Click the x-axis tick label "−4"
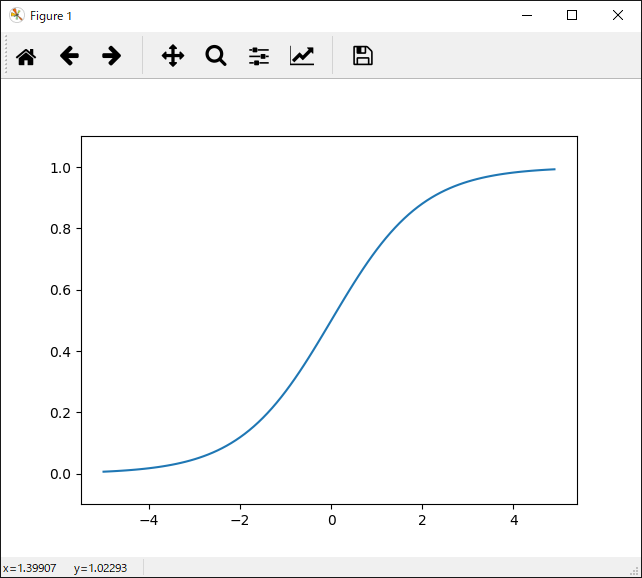This screenshot has width=642, height=578. [148, 520]
